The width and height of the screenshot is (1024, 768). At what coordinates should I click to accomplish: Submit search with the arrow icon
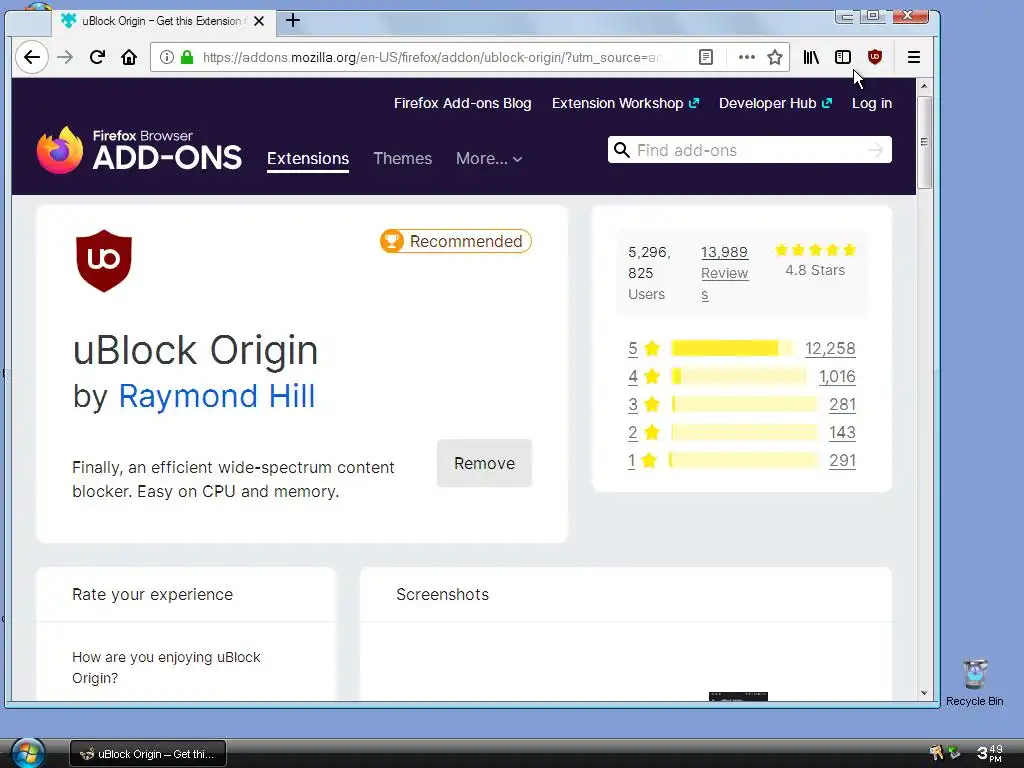click(x=875, y=150)
